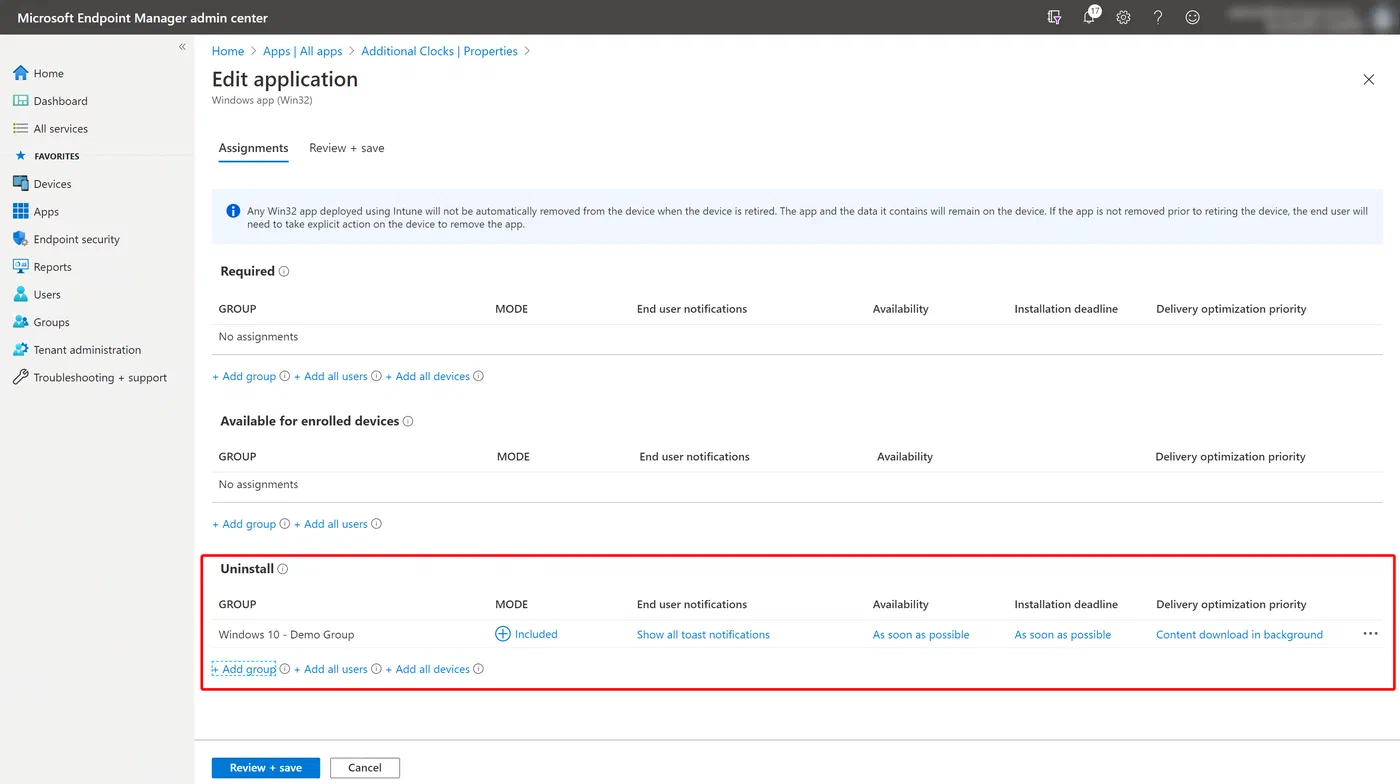Add group under Uninstall section

tap(244, 669)
